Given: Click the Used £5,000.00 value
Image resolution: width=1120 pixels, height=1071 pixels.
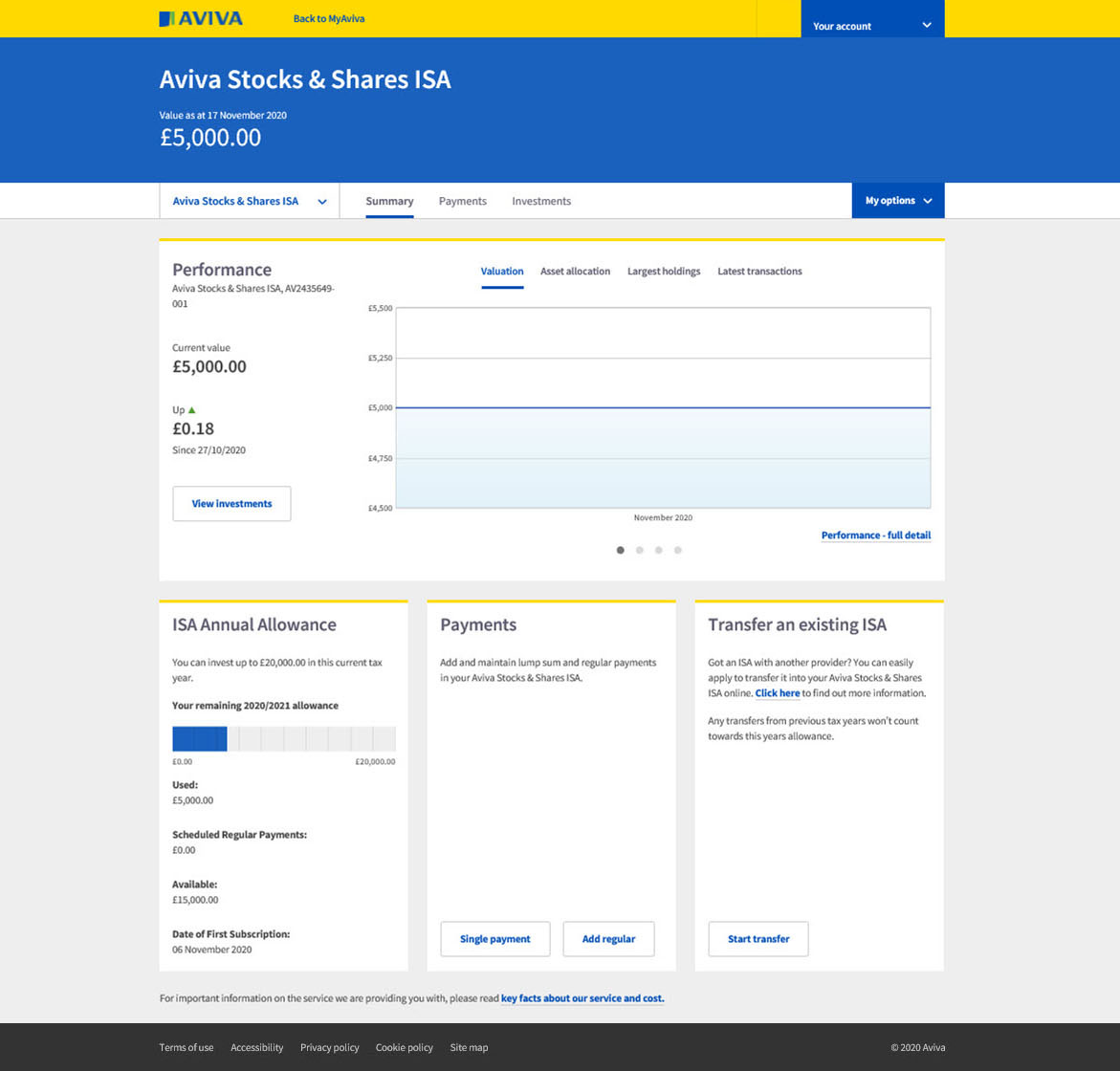Looking at the screenshot, I should click(193, 800).
